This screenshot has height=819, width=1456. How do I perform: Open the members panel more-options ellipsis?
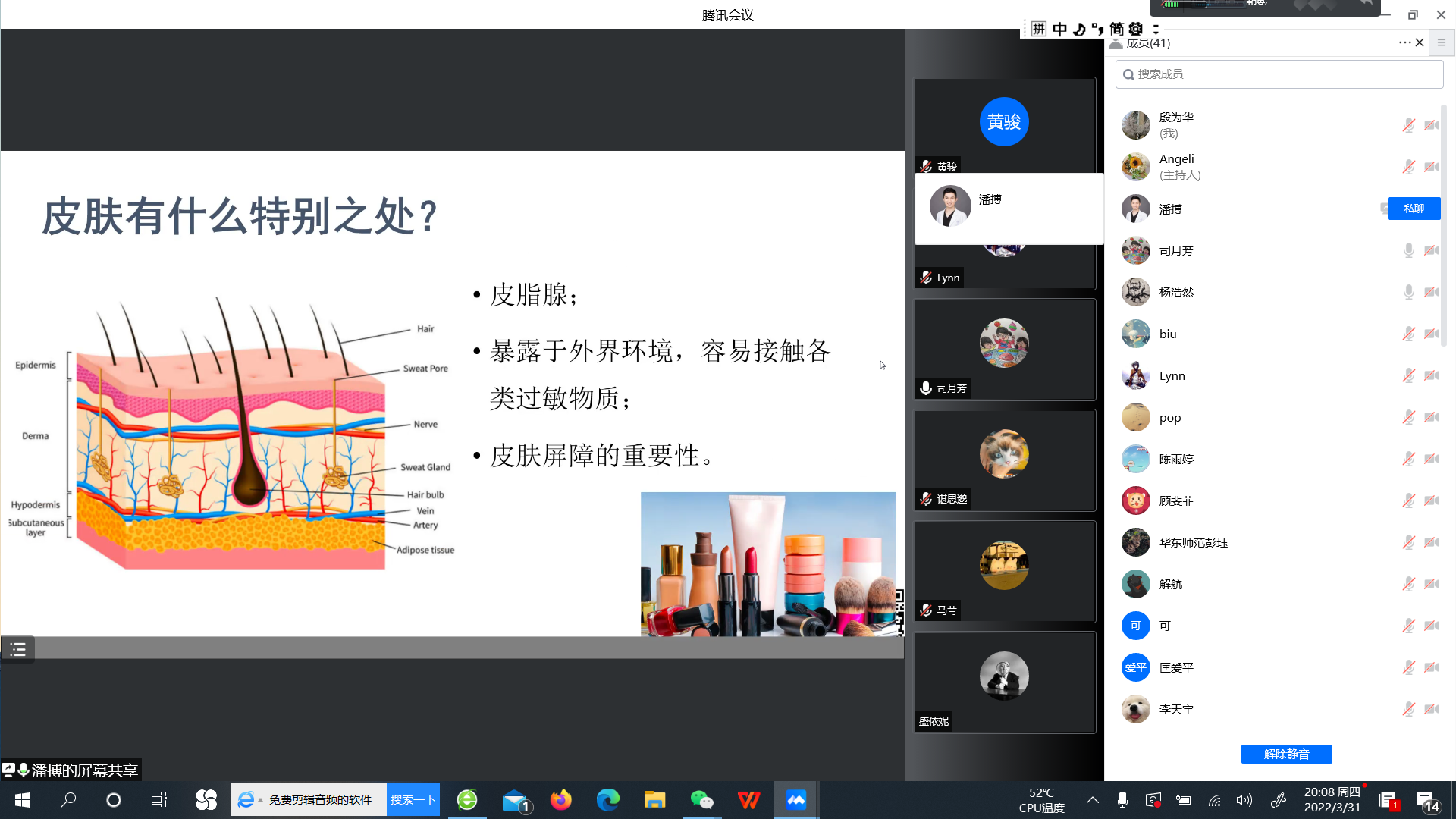point(1404,43)
